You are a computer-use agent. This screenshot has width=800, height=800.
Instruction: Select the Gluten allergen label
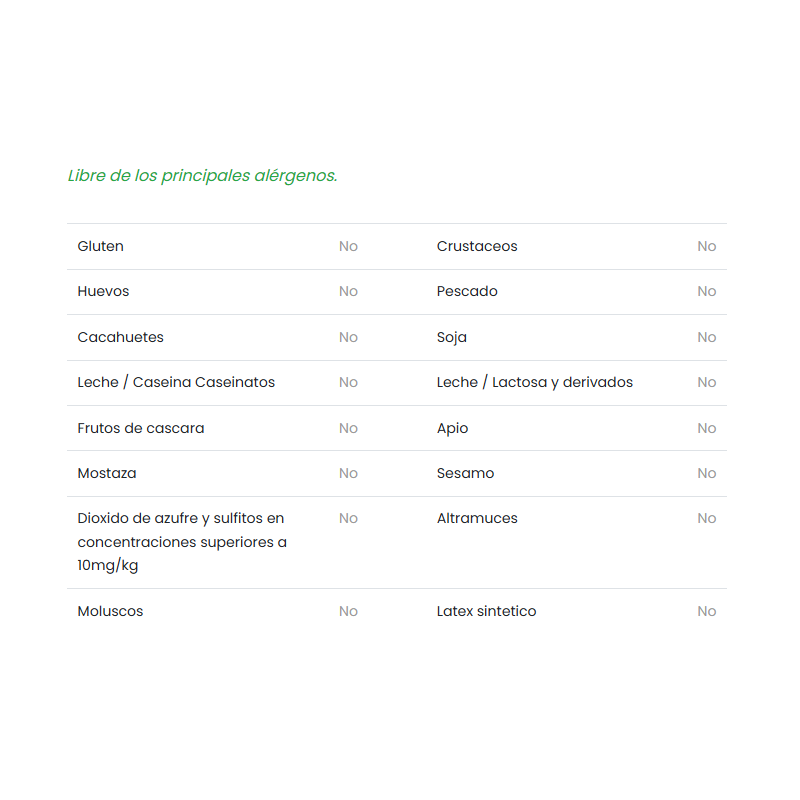[x=101, y=246]
